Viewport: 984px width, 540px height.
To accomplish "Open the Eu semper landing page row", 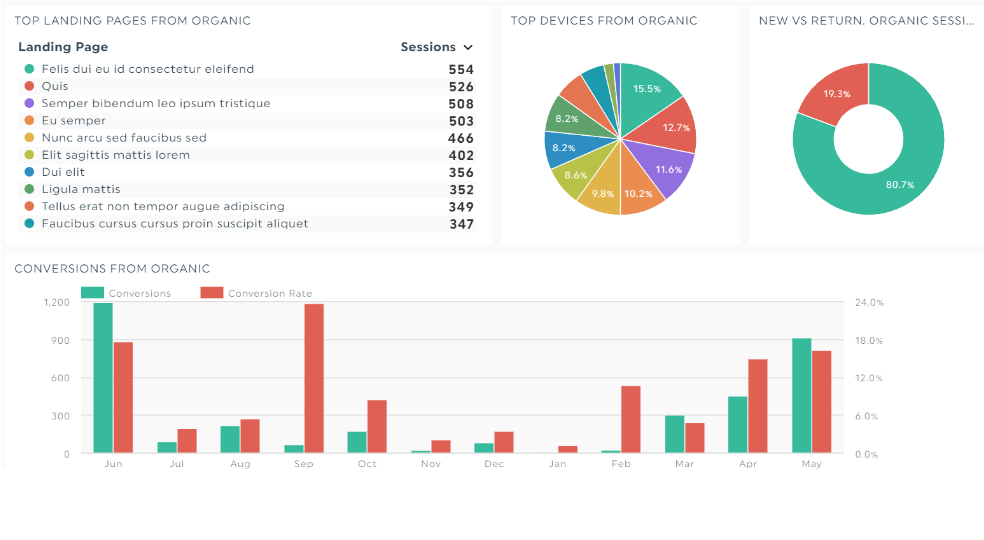I will point(247,121).
